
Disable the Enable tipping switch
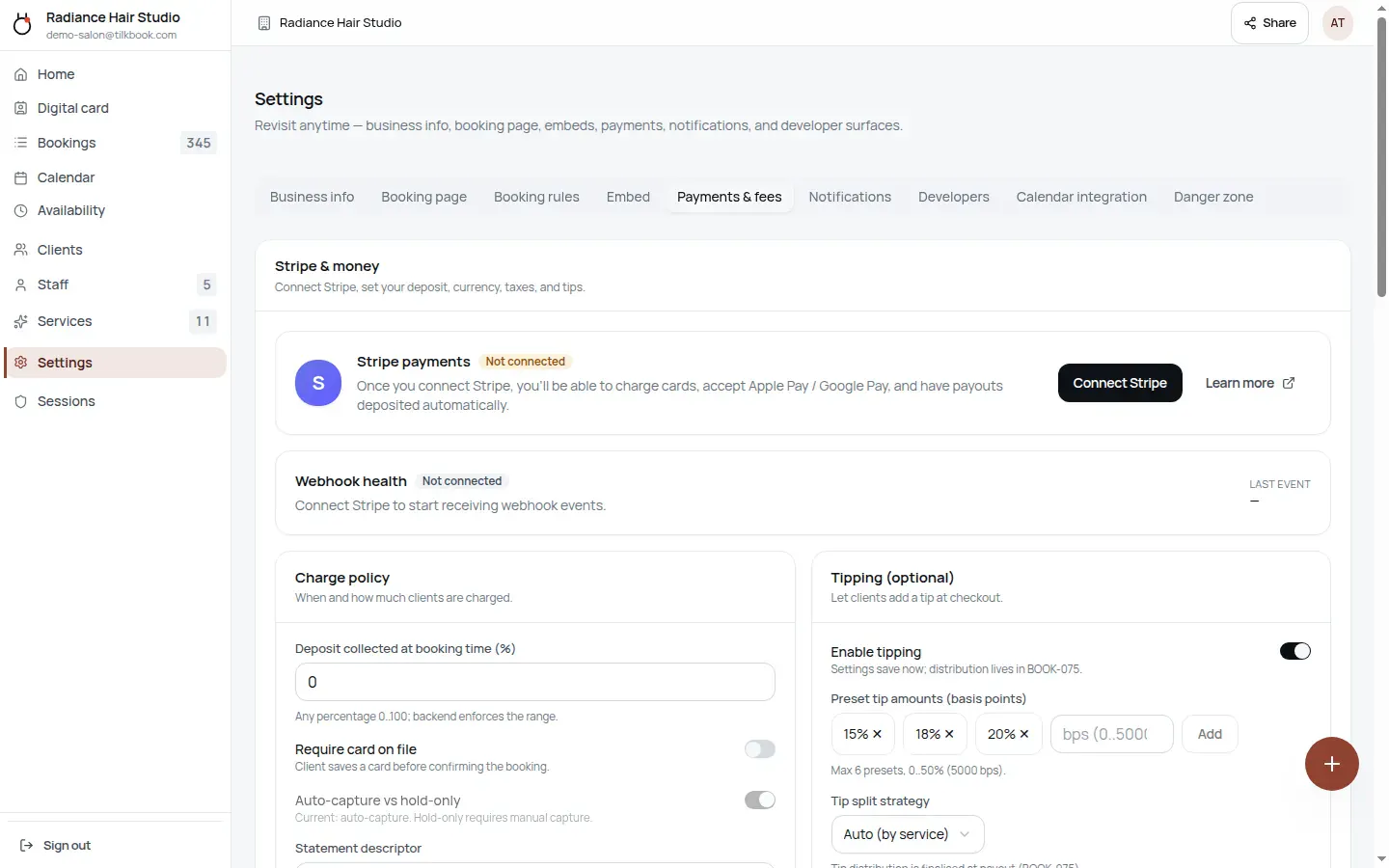coord(1295,651)
